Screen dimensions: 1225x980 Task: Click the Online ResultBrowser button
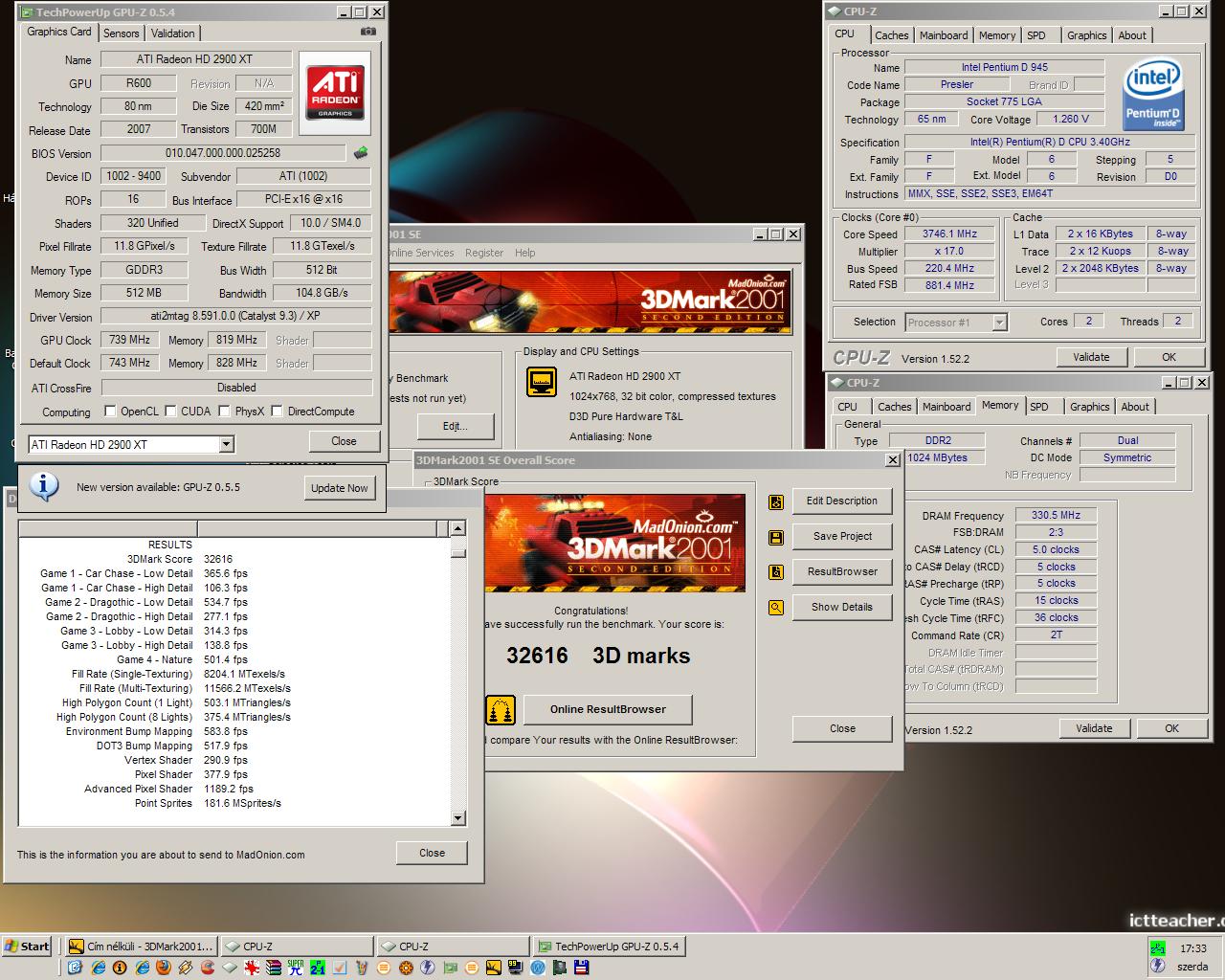tap(608, 709)
